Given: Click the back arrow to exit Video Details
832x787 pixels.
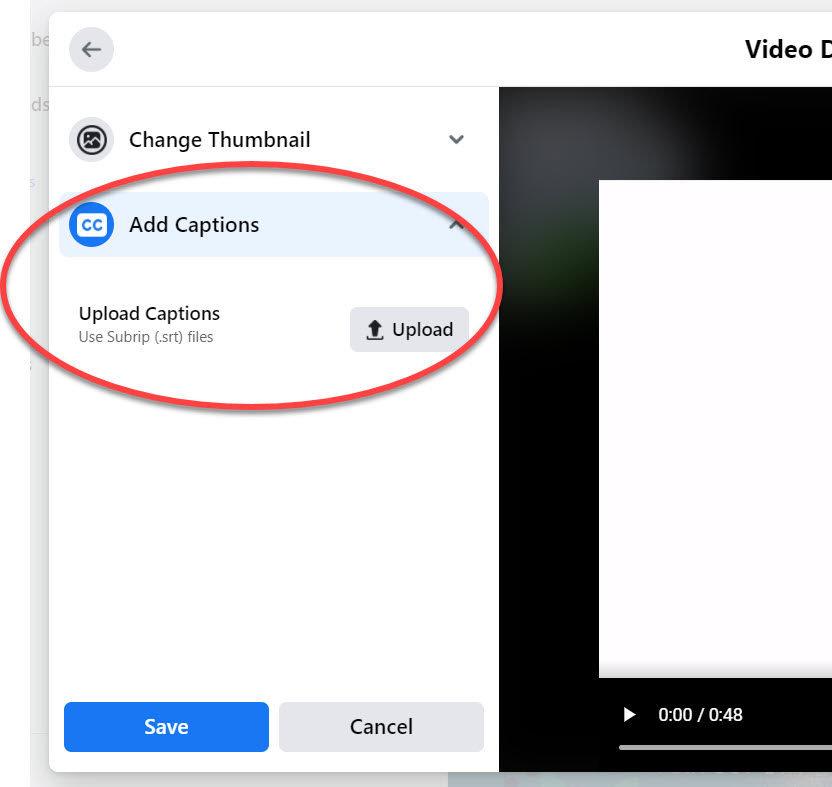Looking at the screenshot, I should point(91,49).
